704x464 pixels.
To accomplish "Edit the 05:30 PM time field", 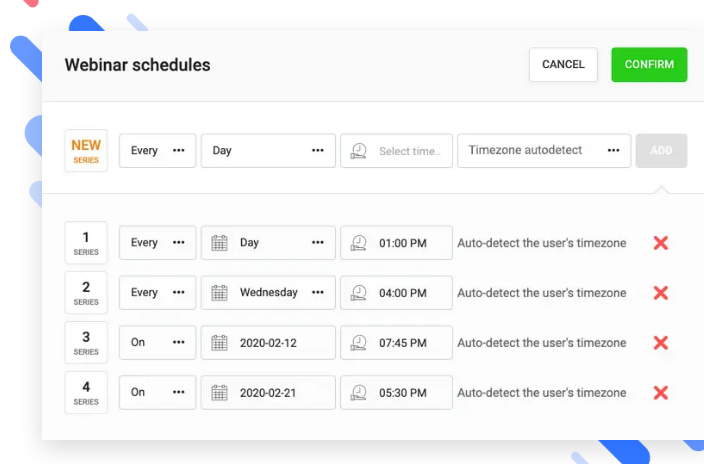I will (403, 392).
